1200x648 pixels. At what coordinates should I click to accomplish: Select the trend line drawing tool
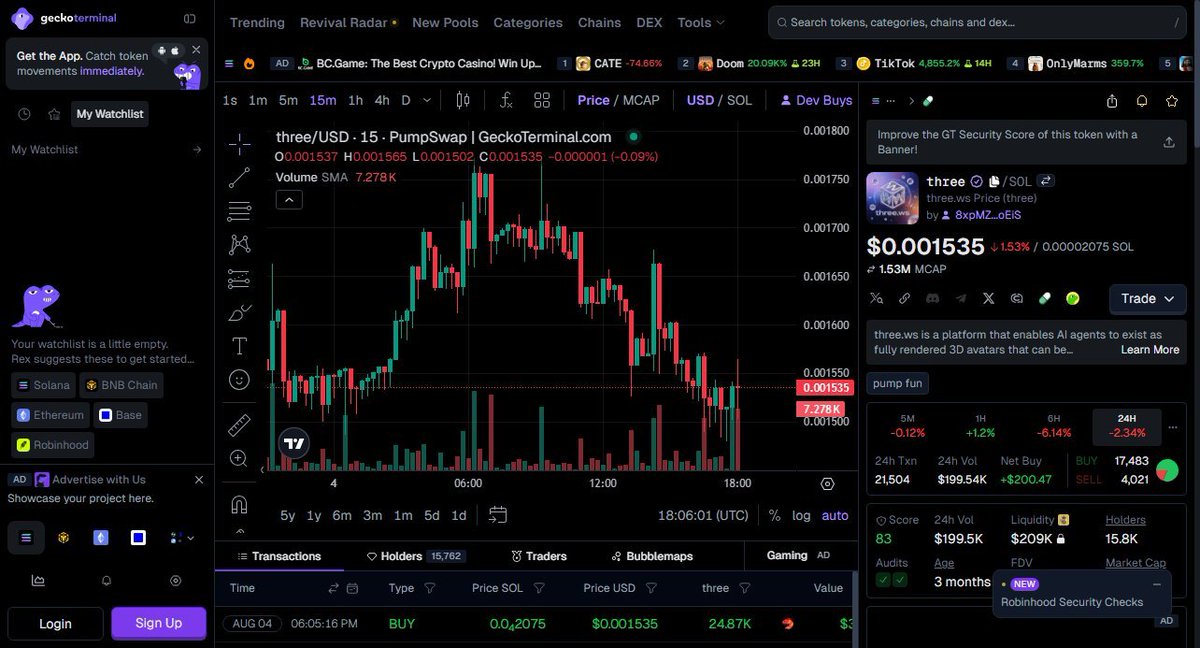pos(239,178)
